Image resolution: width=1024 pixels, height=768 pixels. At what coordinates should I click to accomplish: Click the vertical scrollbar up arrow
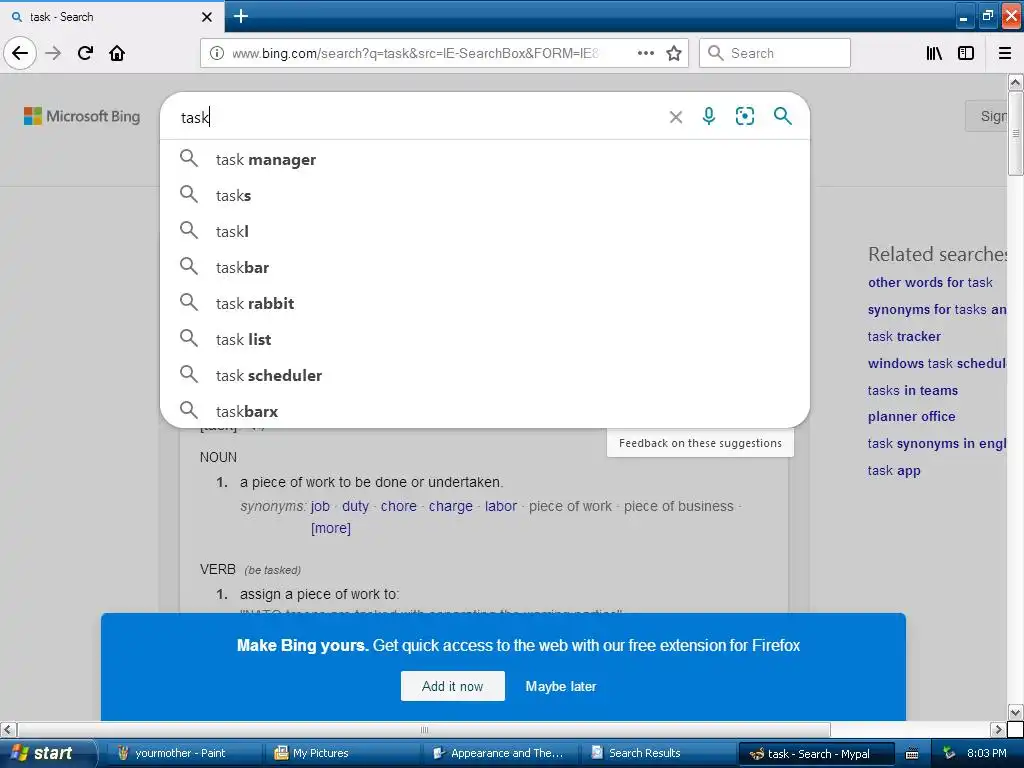tap(1015, 82)
